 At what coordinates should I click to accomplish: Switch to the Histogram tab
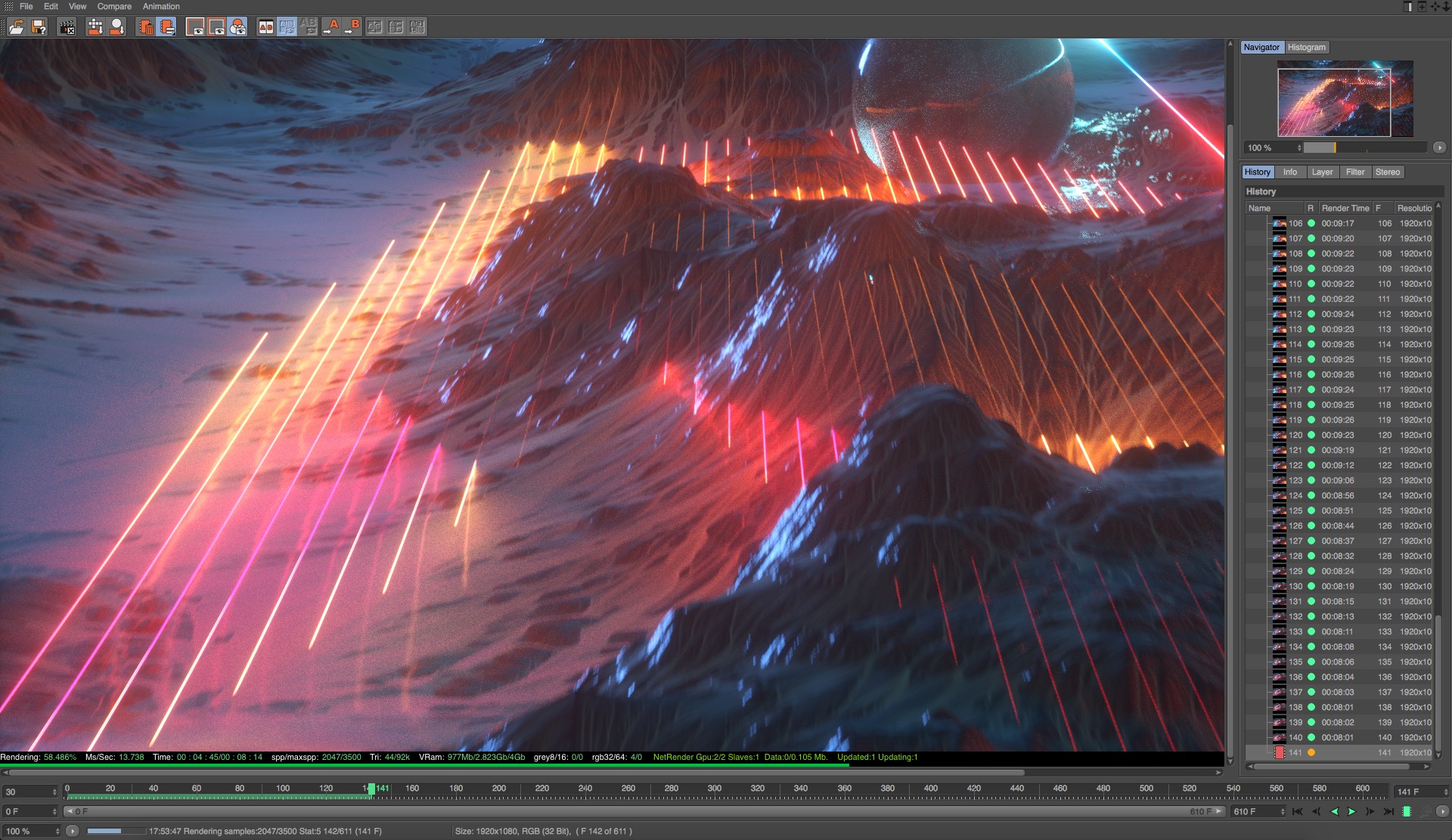coord(1306,47)
